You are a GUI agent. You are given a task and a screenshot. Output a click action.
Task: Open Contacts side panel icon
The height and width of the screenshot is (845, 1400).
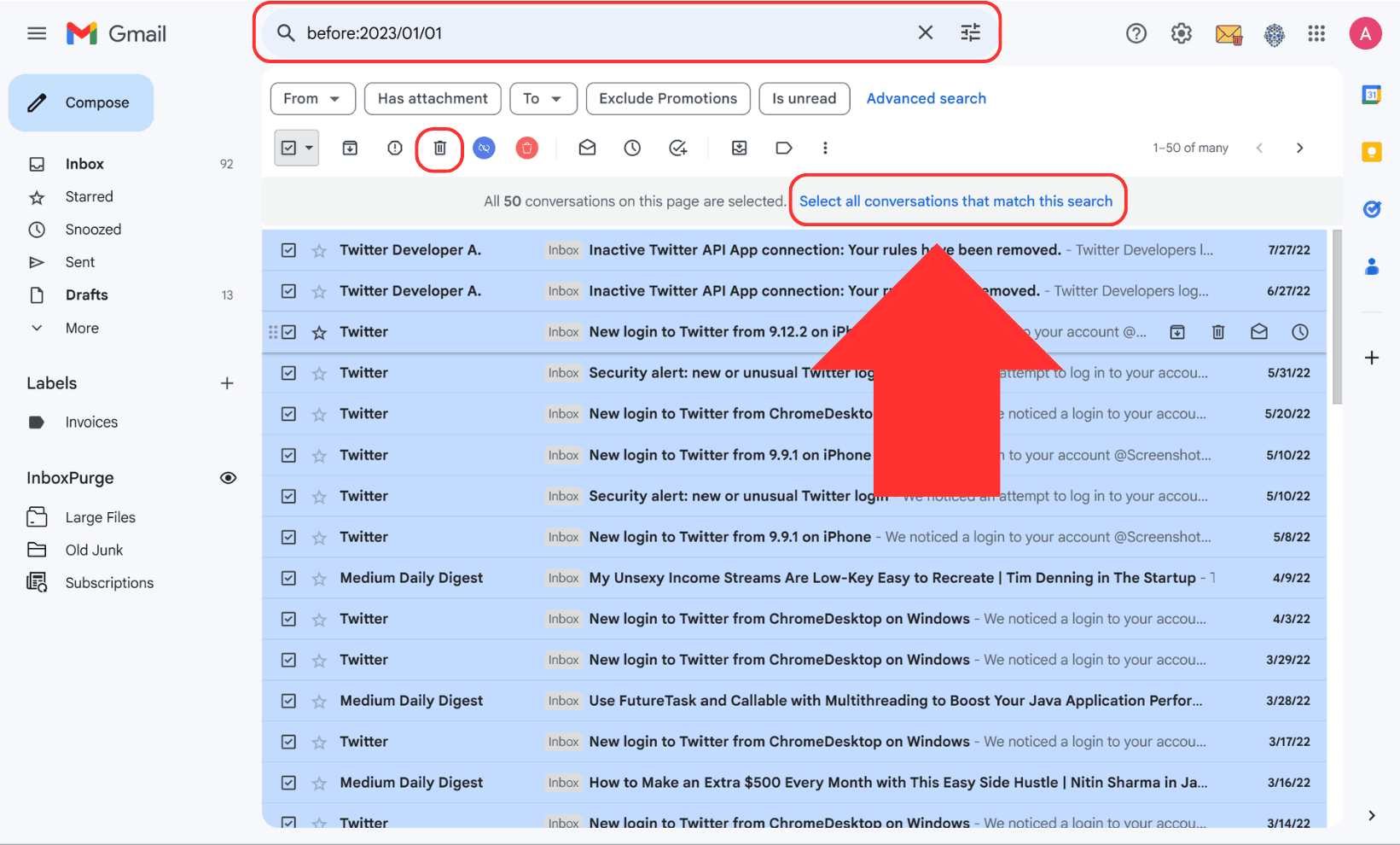(x=1371, y=266)
